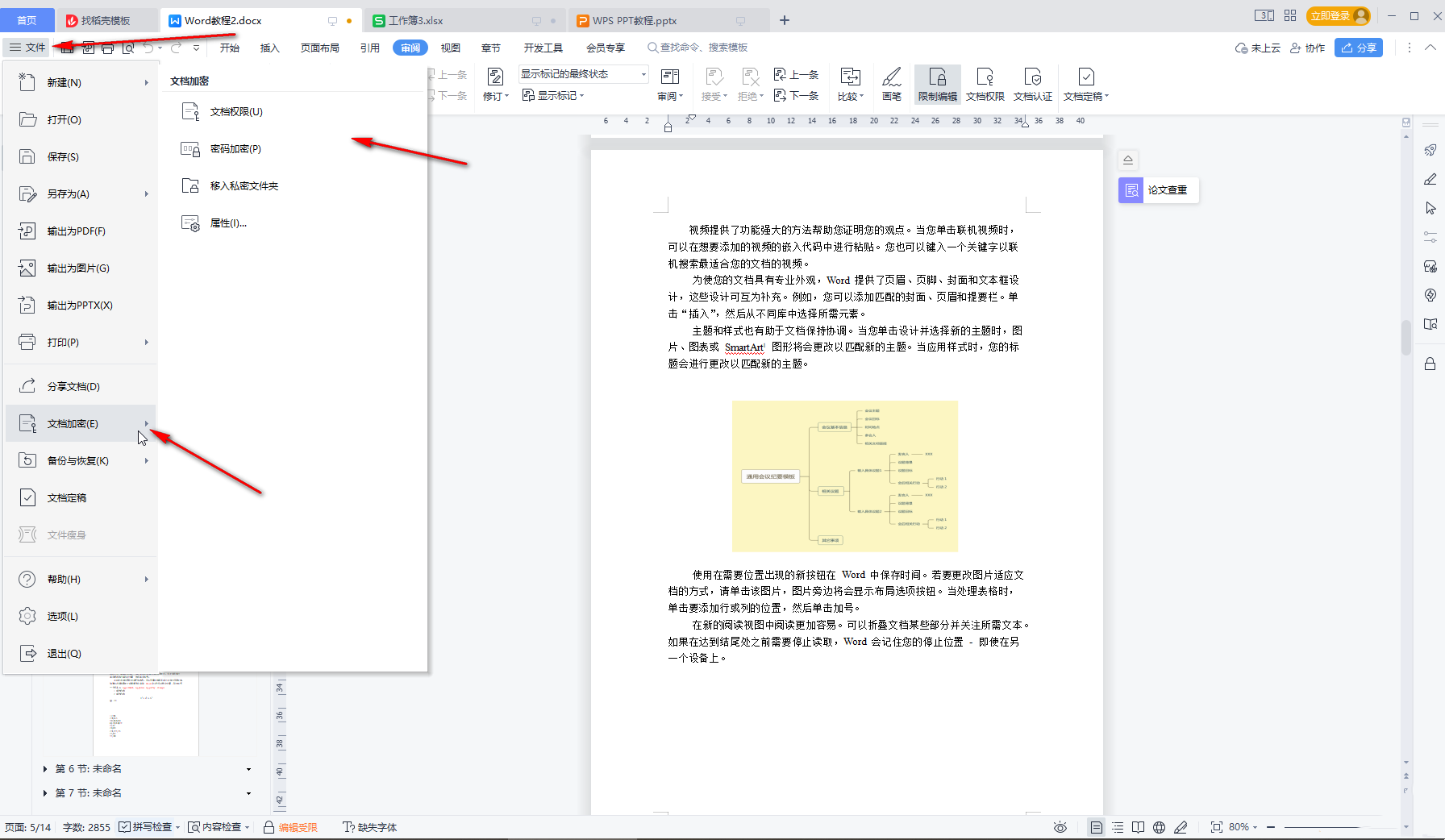1445x840 pixels.
Task: Open 80% zoom level dropdown
Action: point(1243,827)
